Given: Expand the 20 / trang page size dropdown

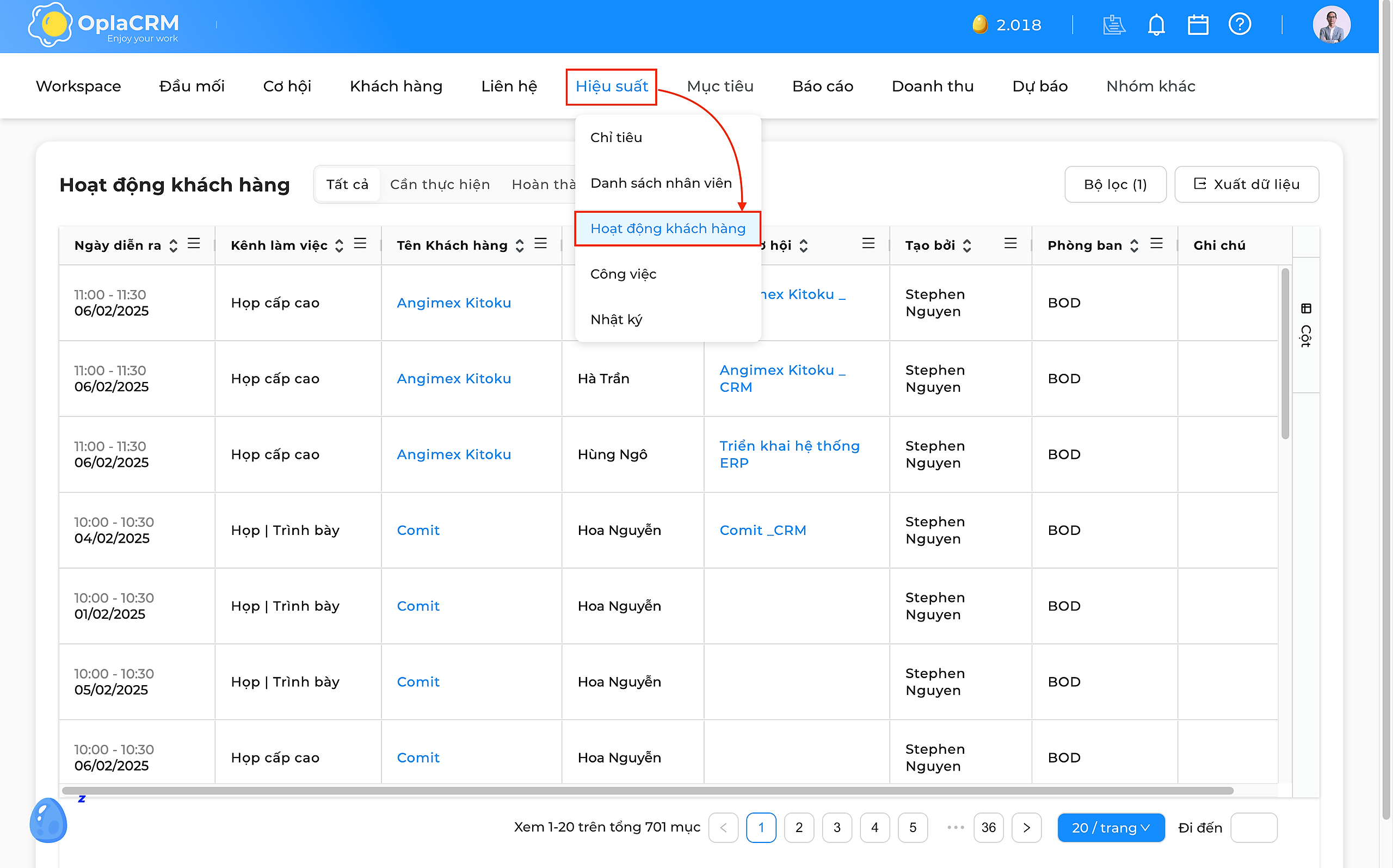Looking at the screenshot, I should tap(1111, 827).
